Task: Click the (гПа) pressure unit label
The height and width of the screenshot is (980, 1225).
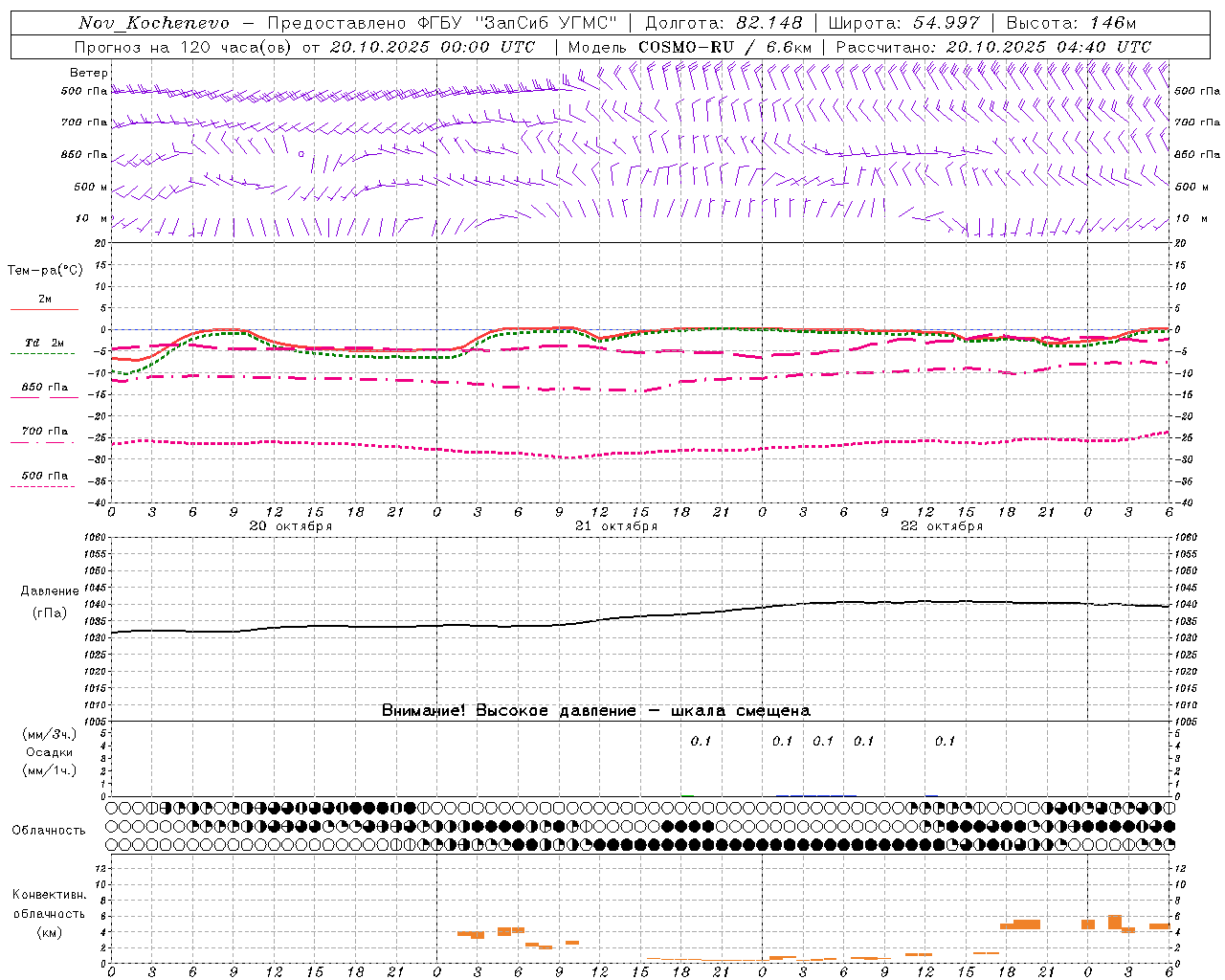Action: [50, 613]
